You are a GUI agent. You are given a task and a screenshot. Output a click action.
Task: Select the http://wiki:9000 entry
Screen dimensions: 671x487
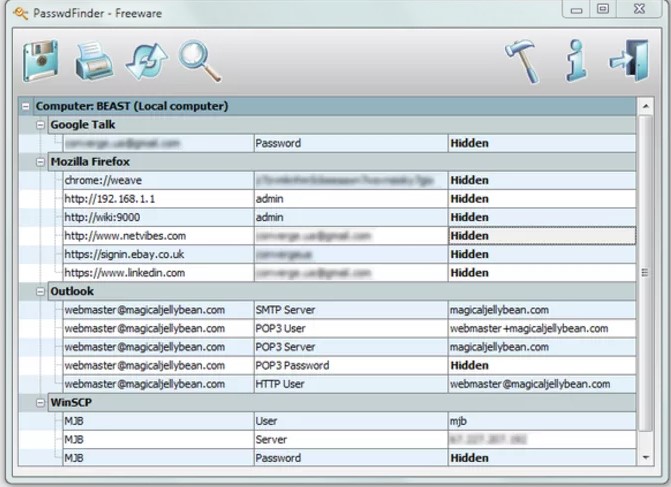click(x=158, y=217)
